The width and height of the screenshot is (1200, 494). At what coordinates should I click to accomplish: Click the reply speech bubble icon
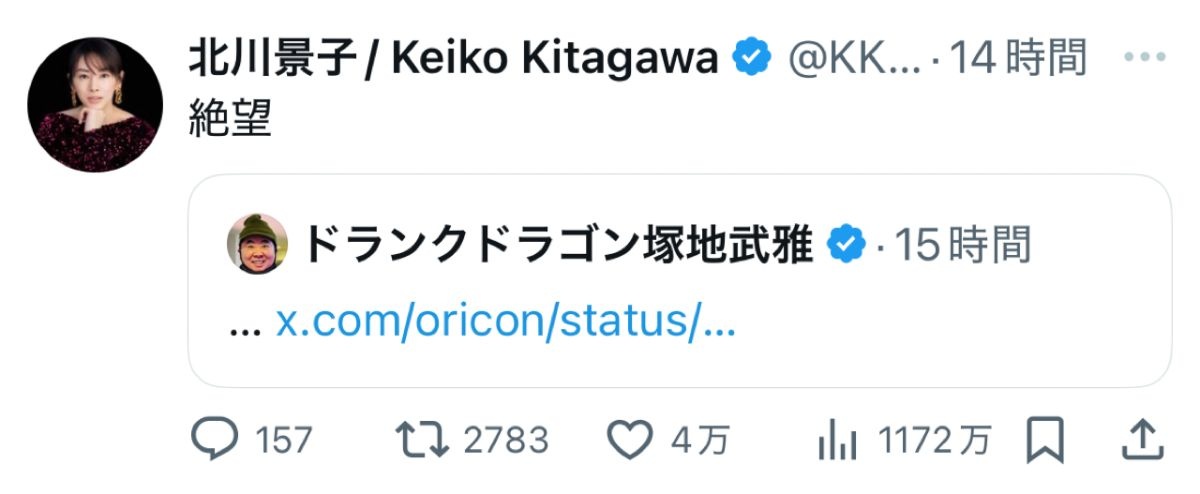point(213,439)
